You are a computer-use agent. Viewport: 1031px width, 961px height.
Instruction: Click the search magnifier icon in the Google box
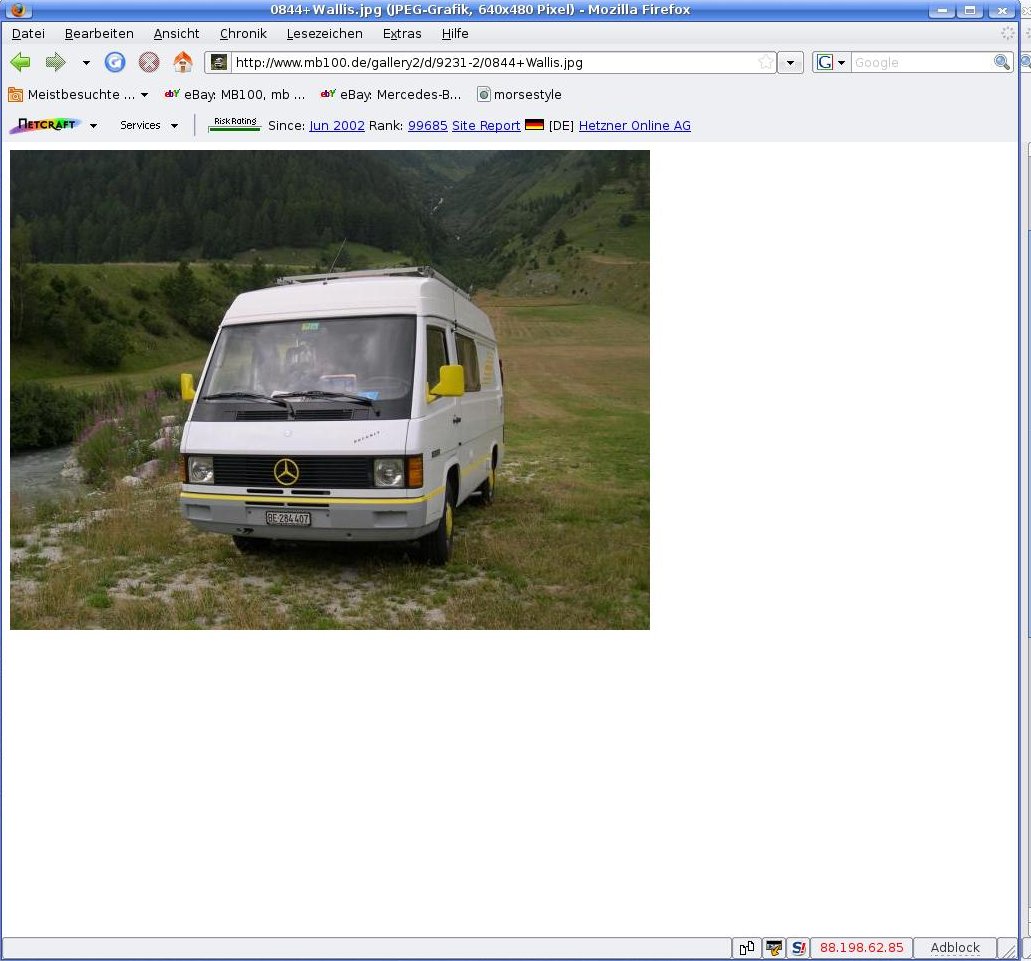[x=1001, y=62]
